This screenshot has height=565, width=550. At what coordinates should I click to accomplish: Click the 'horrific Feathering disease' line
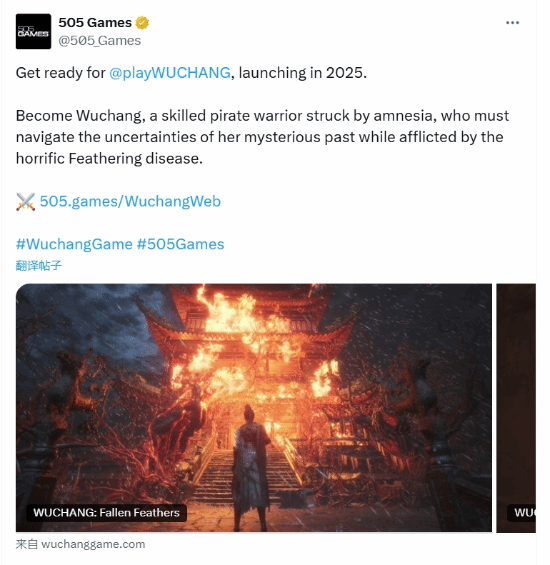coord(109,159)
